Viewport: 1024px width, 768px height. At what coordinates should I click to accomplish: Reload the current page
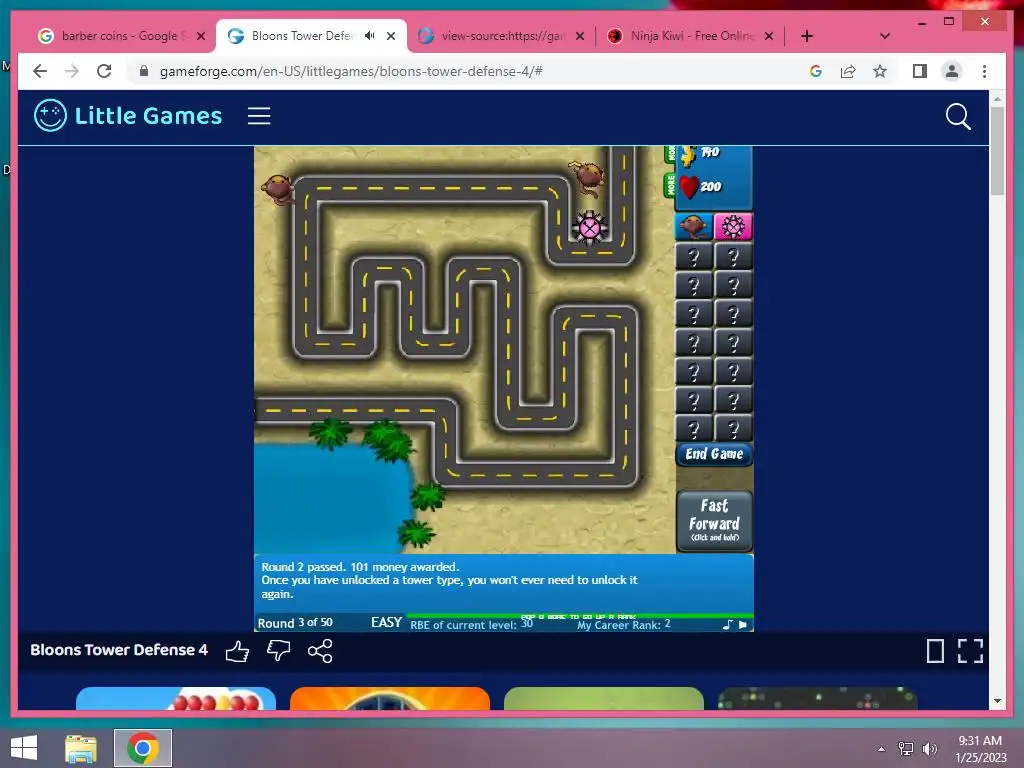[104, 71]
